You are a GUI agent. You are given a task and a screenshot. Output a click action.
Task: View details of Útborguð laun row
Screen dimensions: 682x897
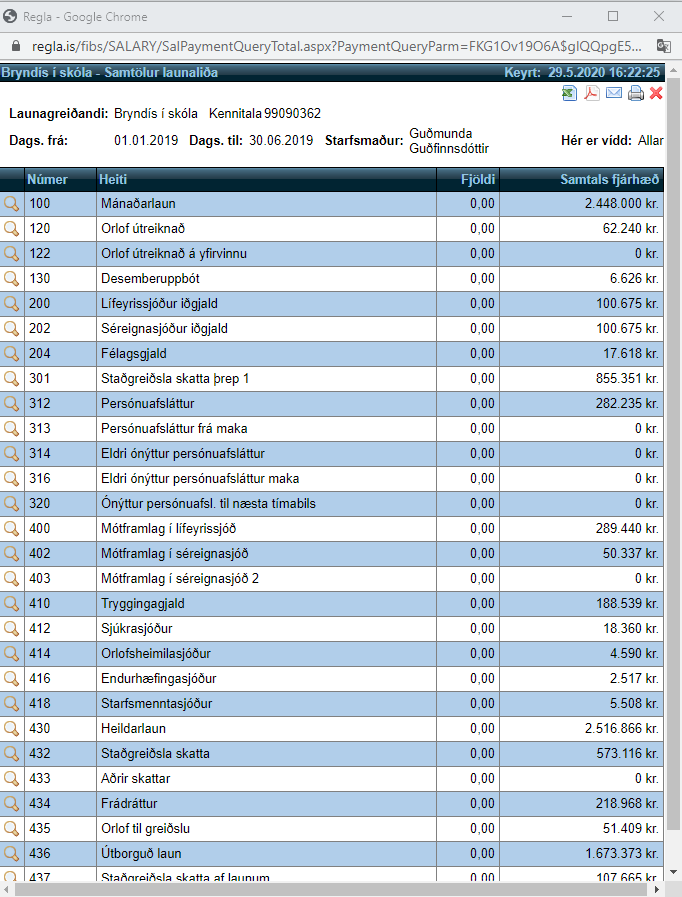[12, 854]
